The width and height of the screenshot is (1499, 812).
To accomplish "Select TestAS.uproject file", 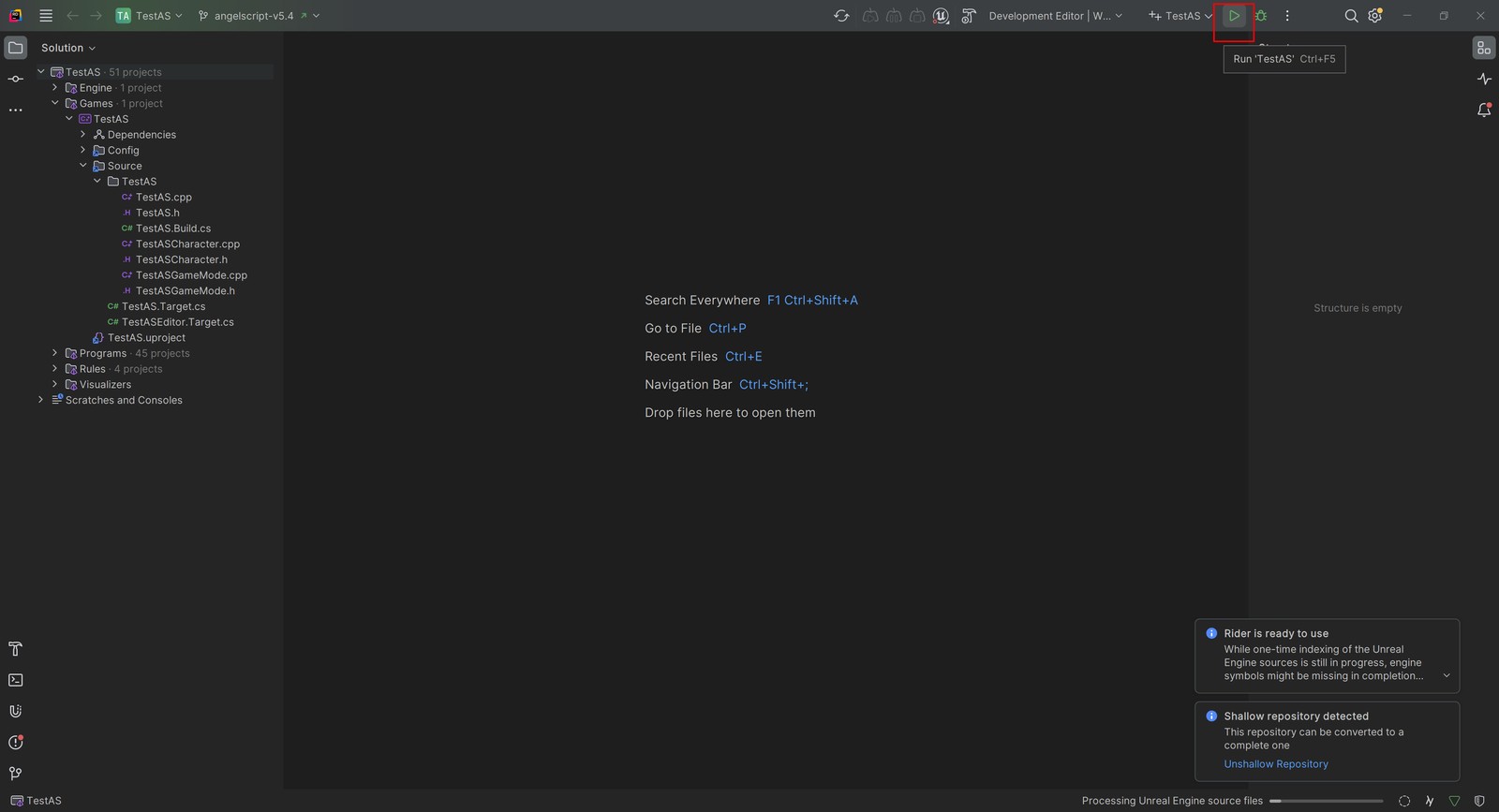I will (146, 338).
